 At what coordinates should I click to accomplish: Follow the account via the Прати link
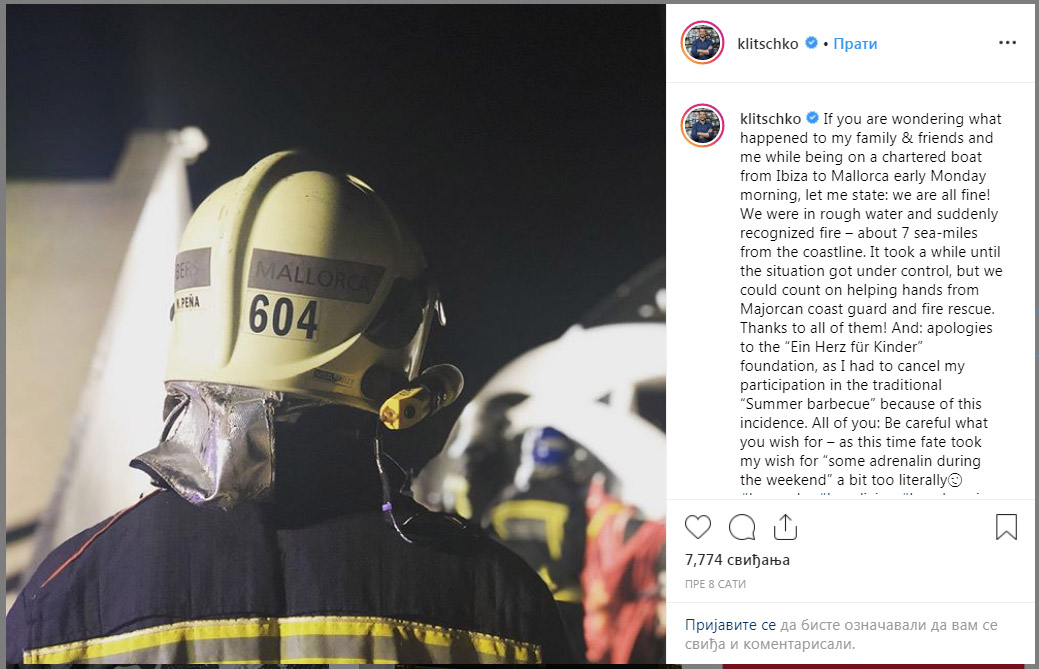point(855,44)
